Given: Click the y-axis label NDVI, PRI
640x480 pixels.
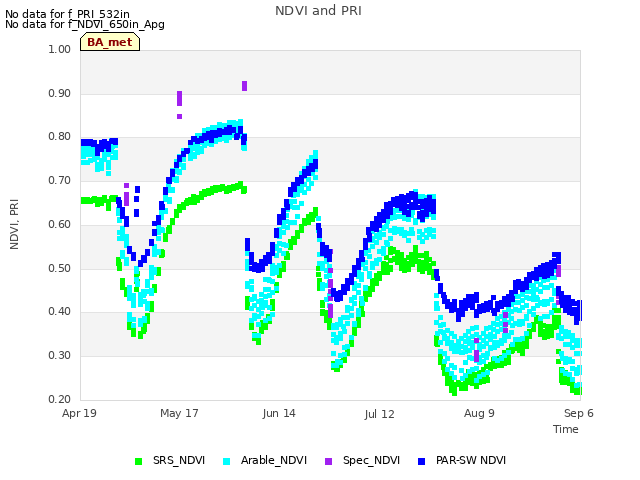Looking at the screenshot, I should pos(14,224).
